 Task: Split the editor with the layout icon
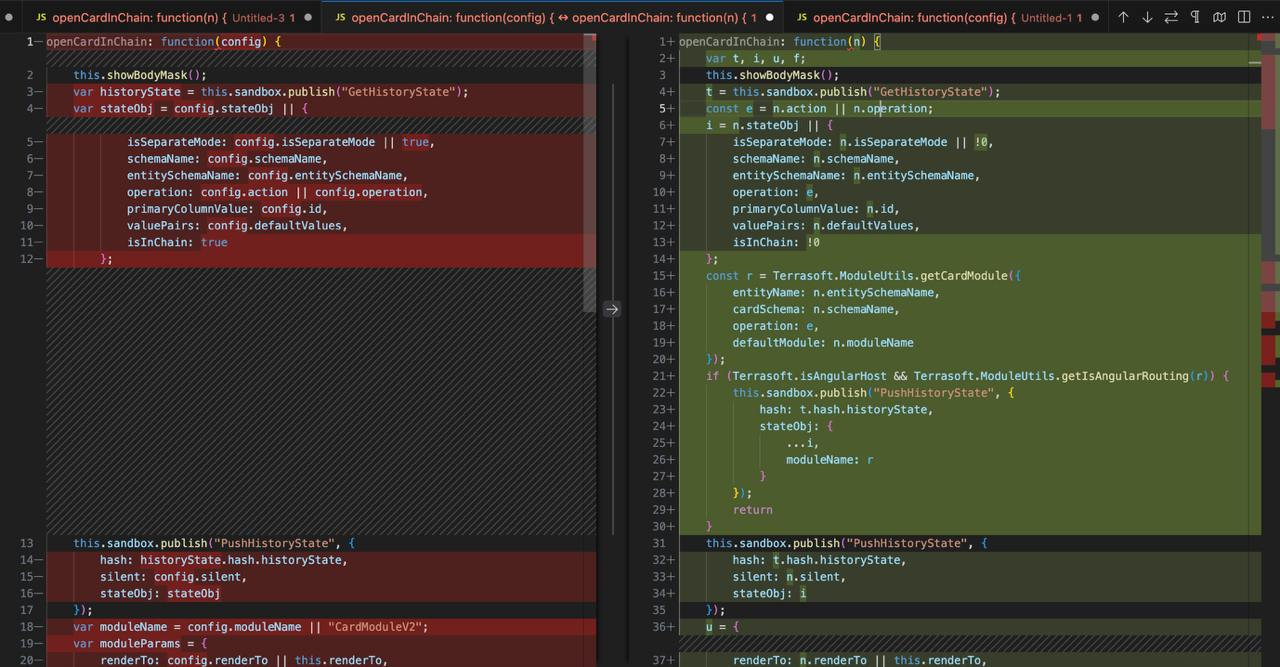click(1244, 17)
